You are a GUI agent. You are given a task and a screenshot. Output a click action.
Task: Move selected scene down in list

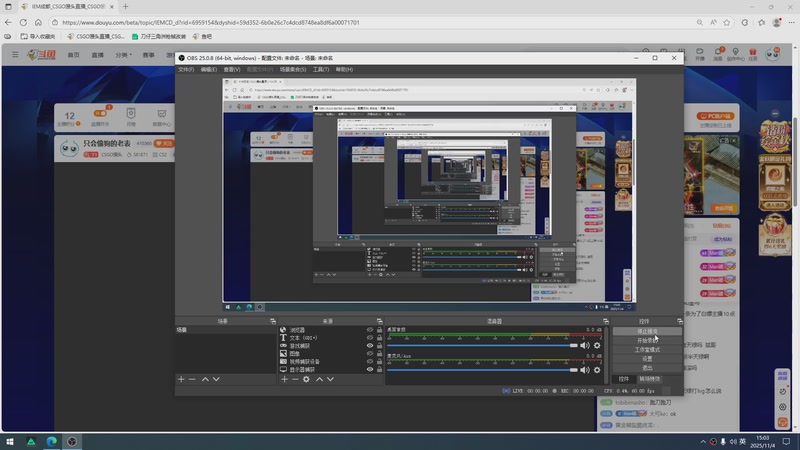[x=216, y=379]
